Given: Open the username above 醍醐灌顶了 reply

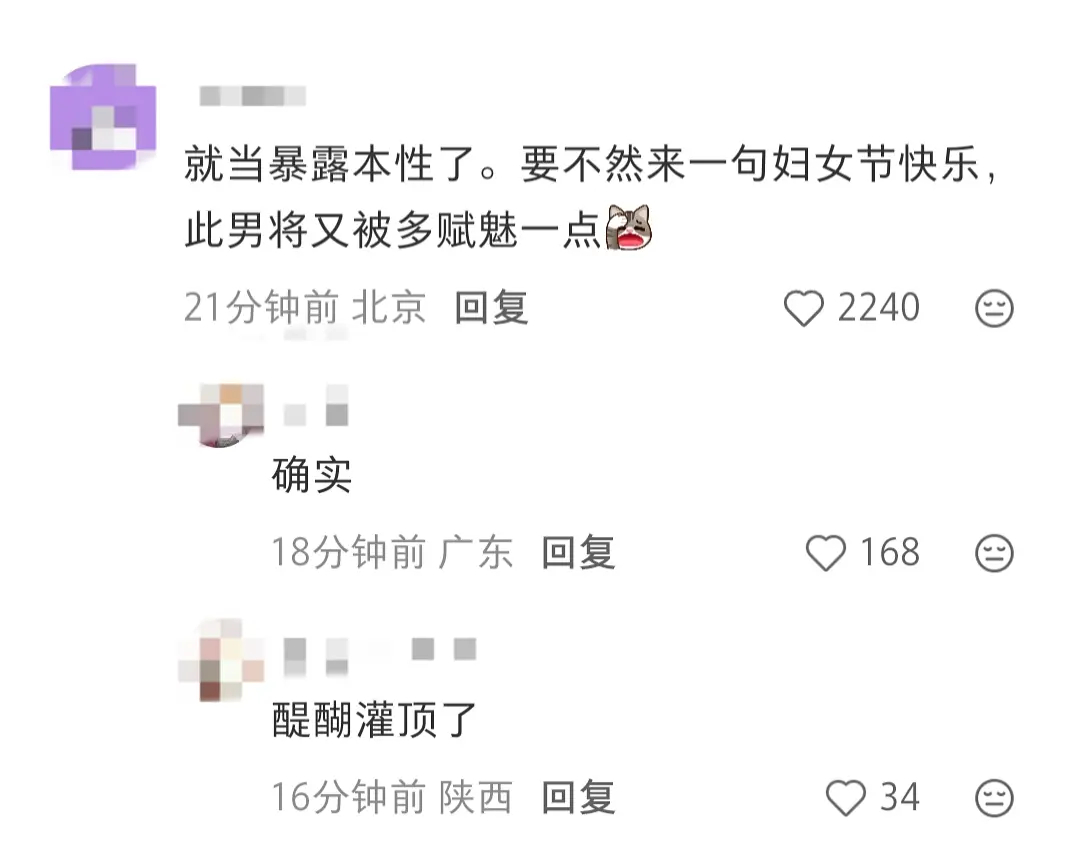Looking at the screenshot, I should click(380, 656).
